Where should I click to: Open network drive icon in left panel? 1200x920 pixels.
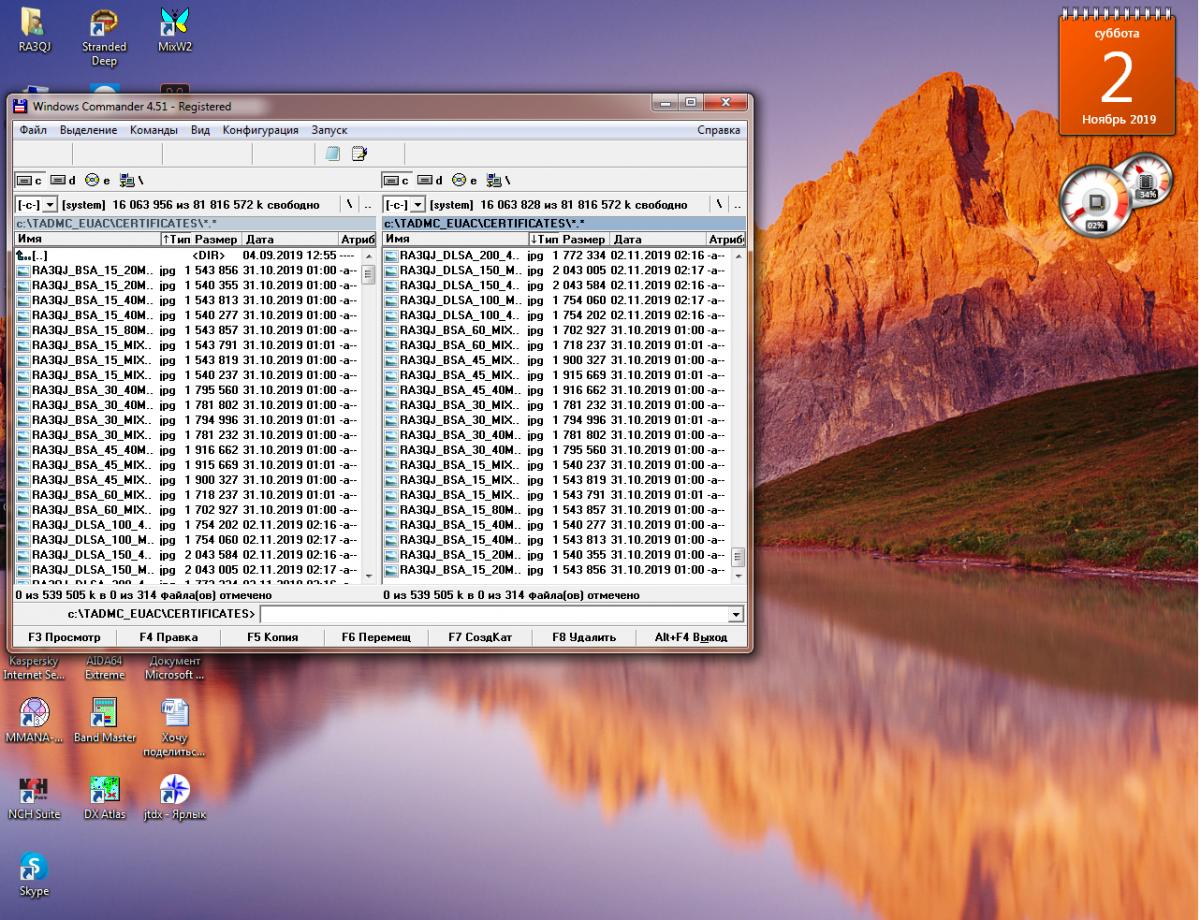coord(130,180)
